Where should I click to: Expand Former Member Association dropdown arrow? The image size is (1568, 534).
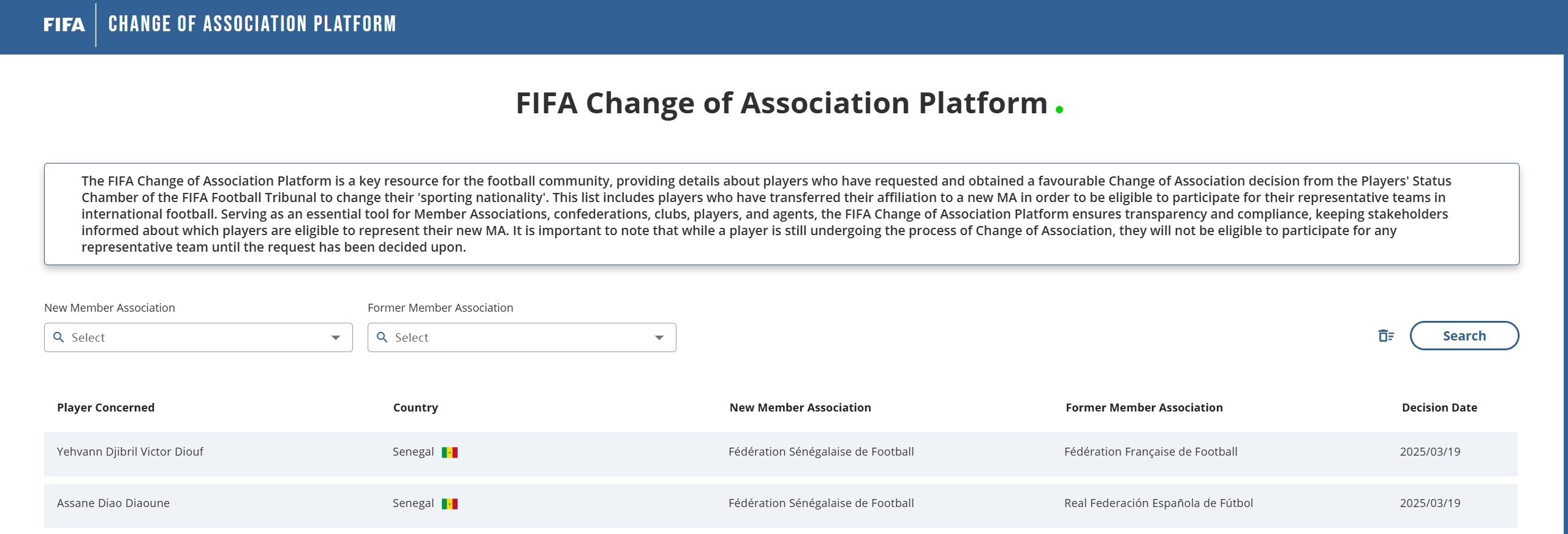(659, 338)
